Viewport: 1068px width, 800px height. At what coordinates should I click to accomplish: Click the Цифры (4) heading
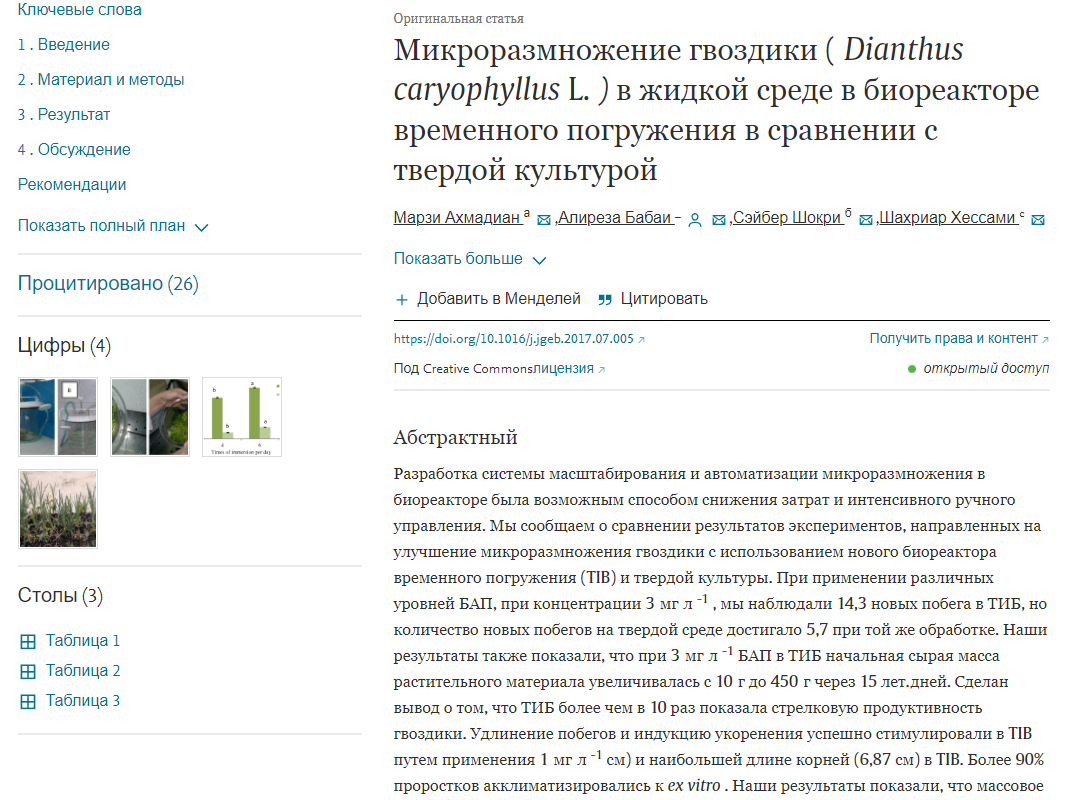click(x=64, y=345)
